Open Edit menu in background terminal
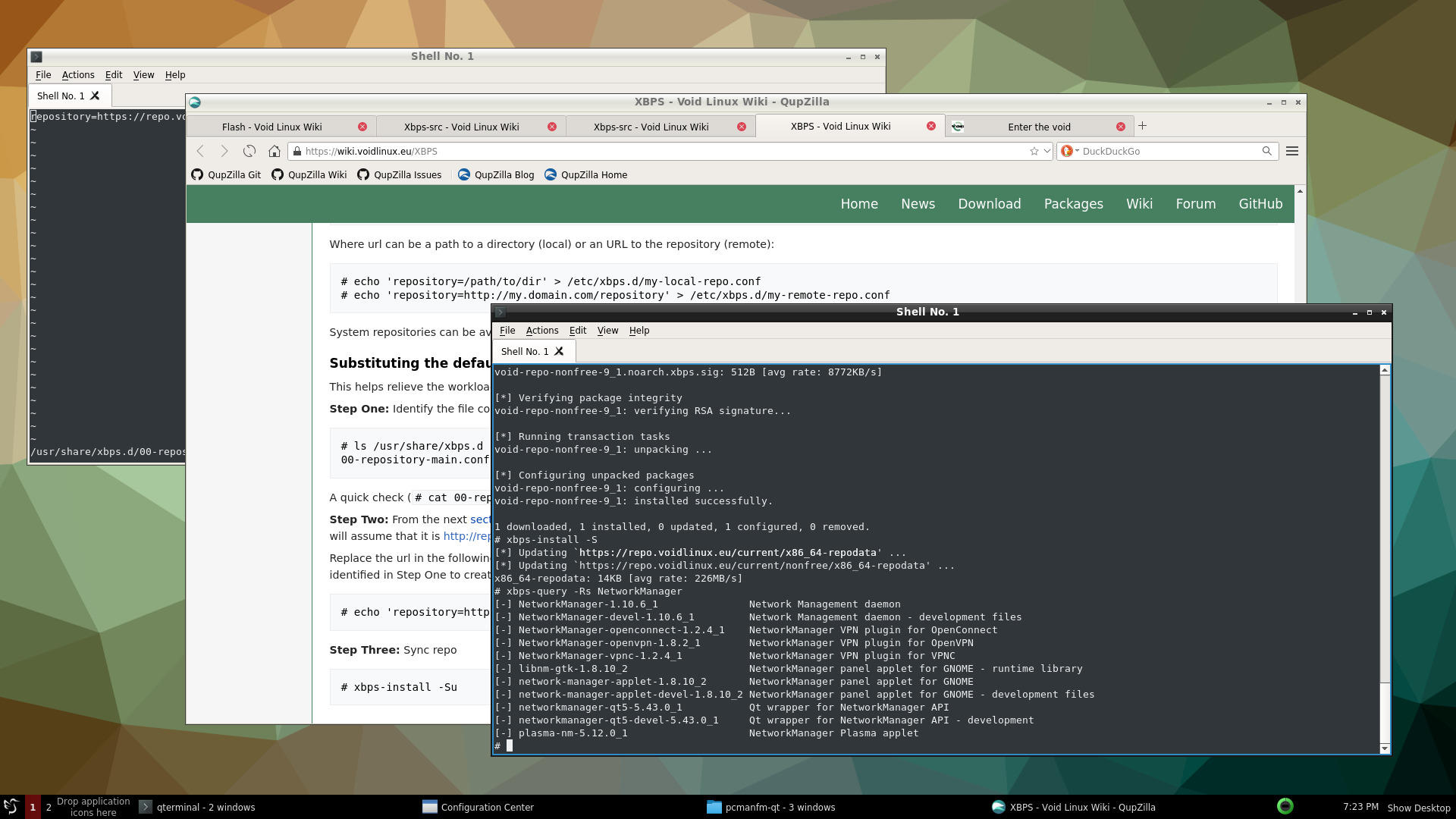Screen dimensions: 1456x819 [114, 75]
